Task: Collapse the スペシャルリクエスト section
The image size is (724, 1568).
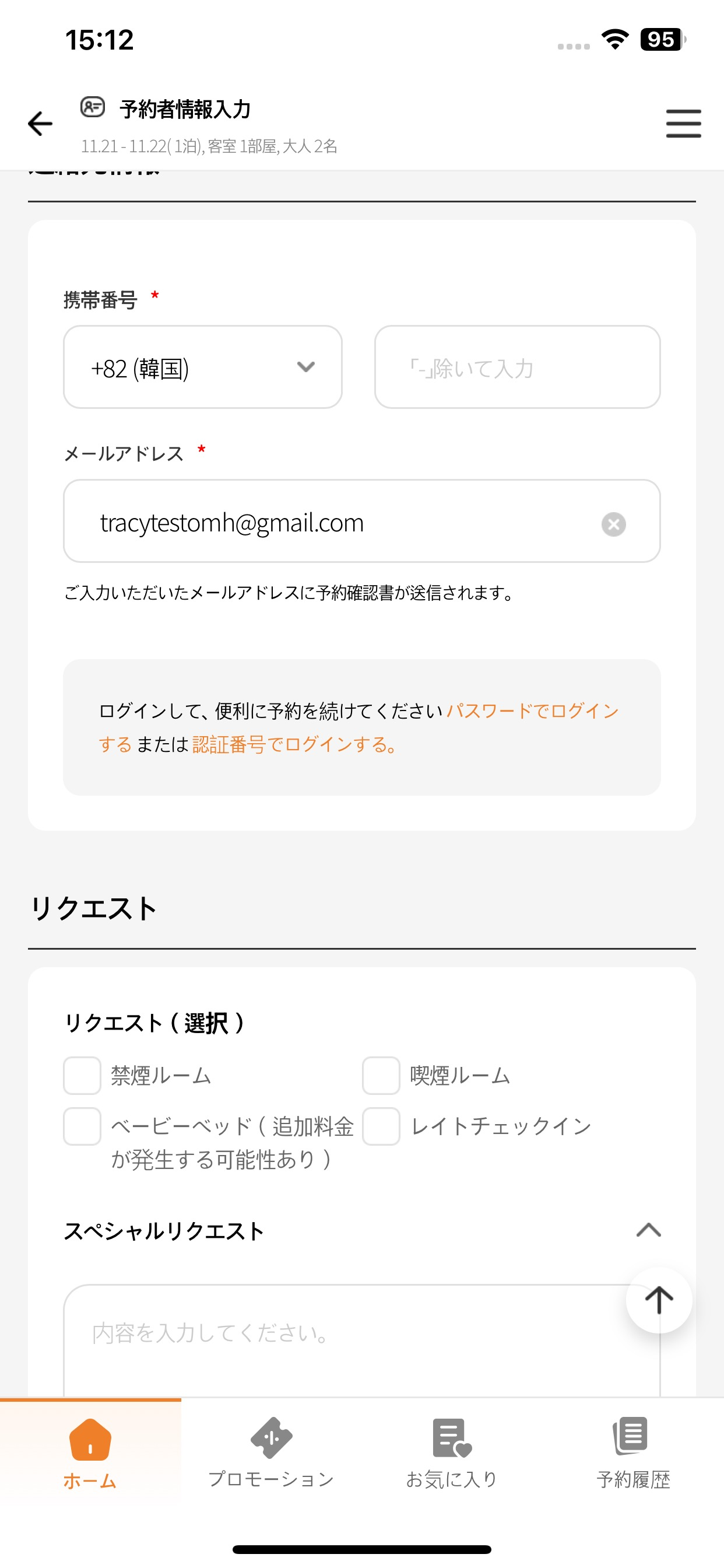Action: point(648,1230)
